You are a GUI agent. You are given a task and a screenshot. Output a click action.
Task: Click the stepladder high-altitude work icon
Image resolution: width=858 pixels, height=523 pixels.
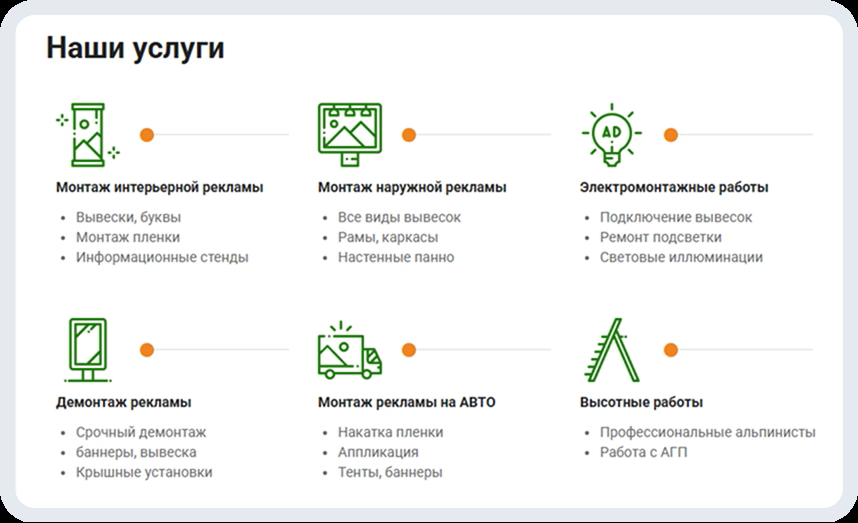[611, 350]
